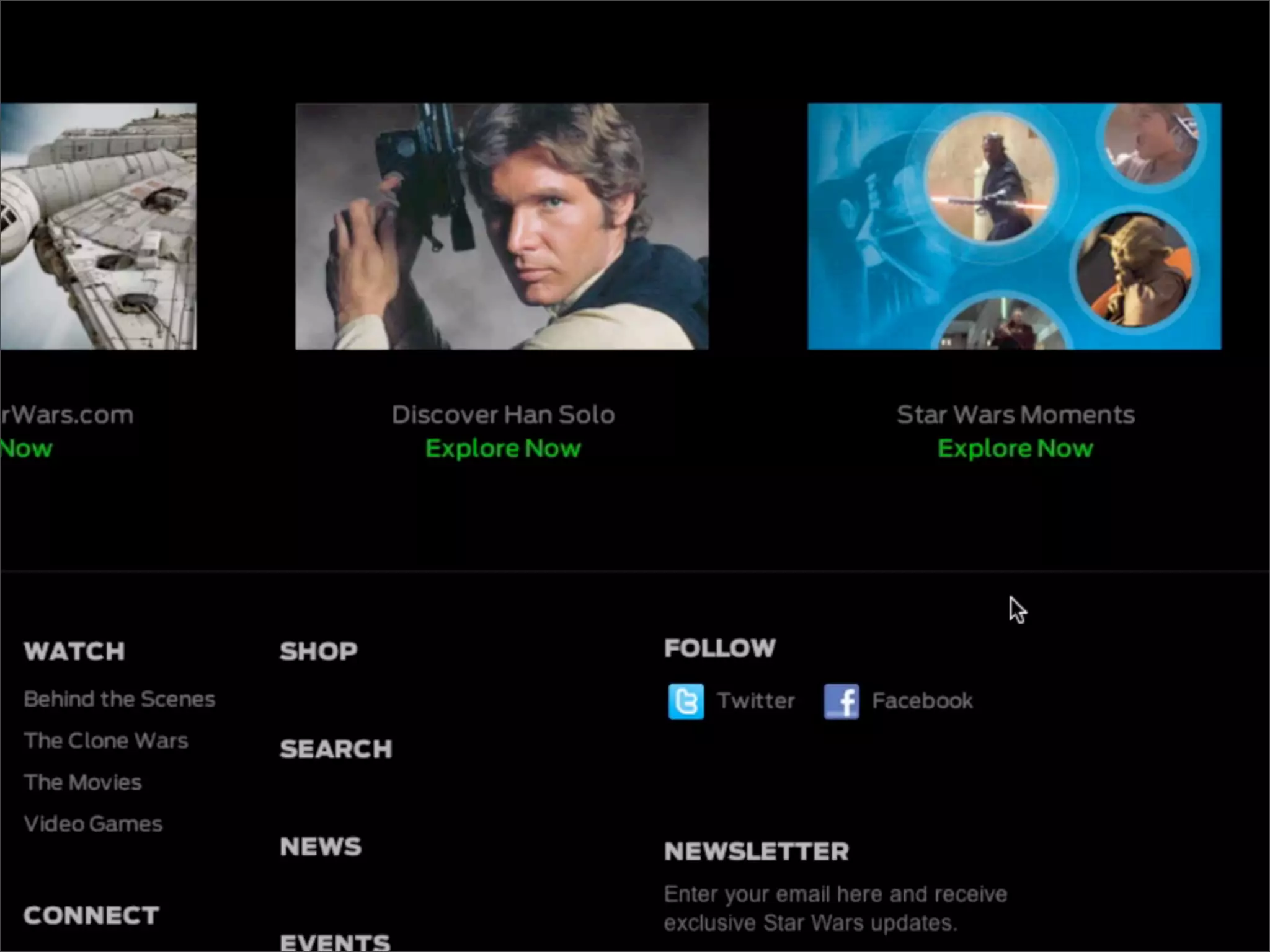This screenshot has height=952, width=1270.
Task: Open Video Games footer link
Action: pos(93,824)
